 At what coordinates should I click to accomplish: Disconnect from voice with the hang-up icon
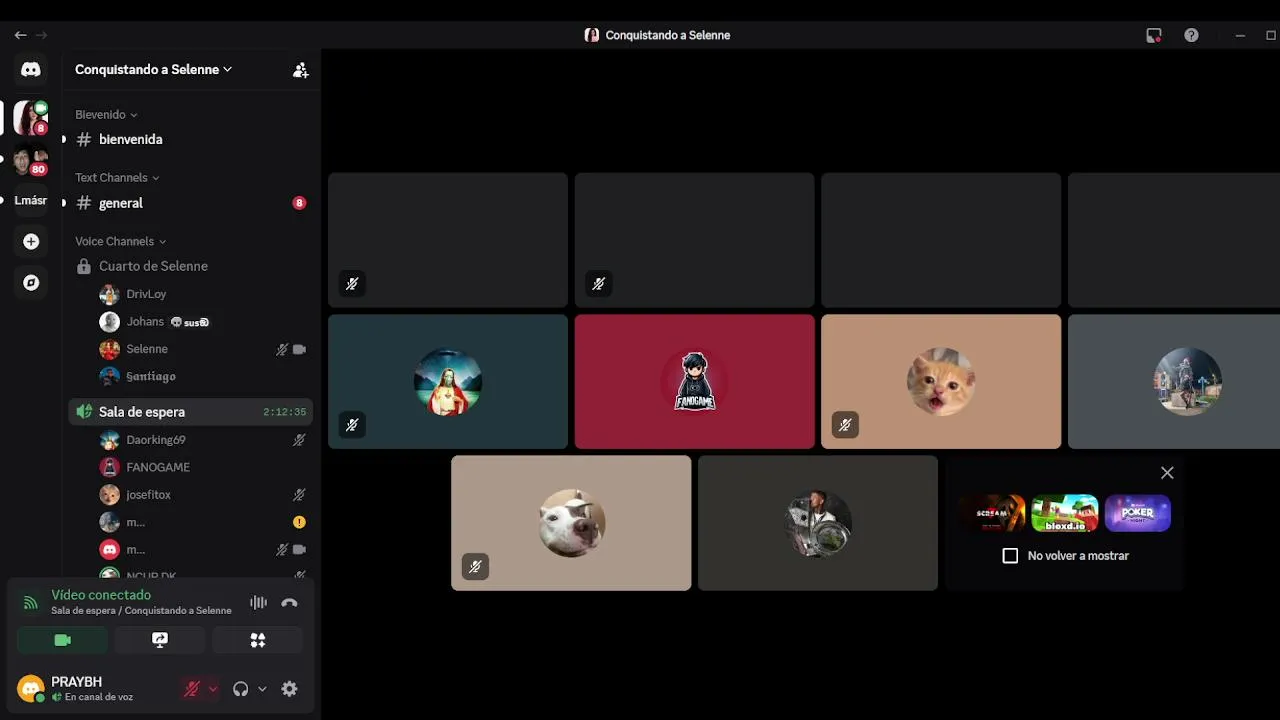click(289, 602)
